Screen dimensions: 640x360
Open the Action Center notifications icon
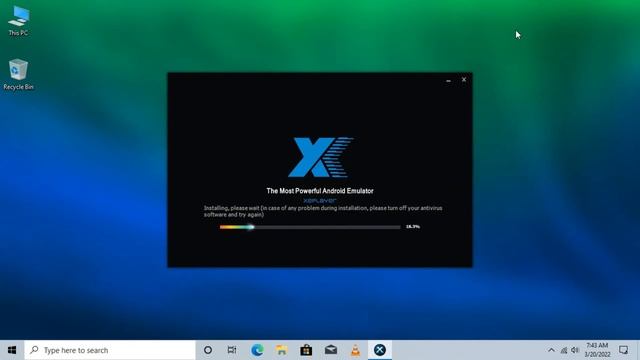point(623,350)
